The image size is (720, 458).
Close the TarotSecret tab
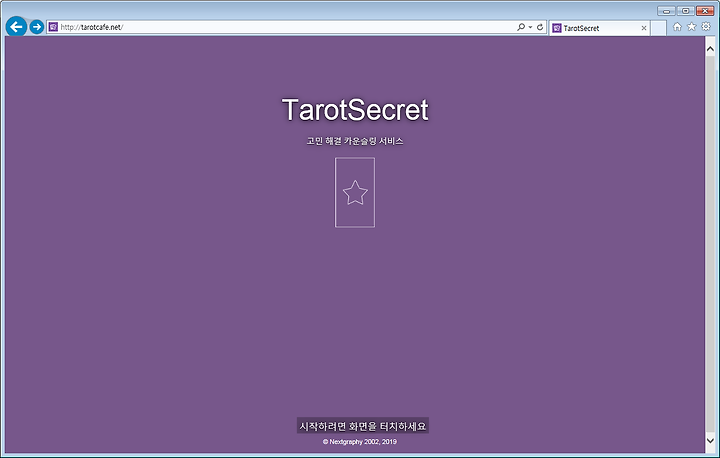(x=644, y=28)
